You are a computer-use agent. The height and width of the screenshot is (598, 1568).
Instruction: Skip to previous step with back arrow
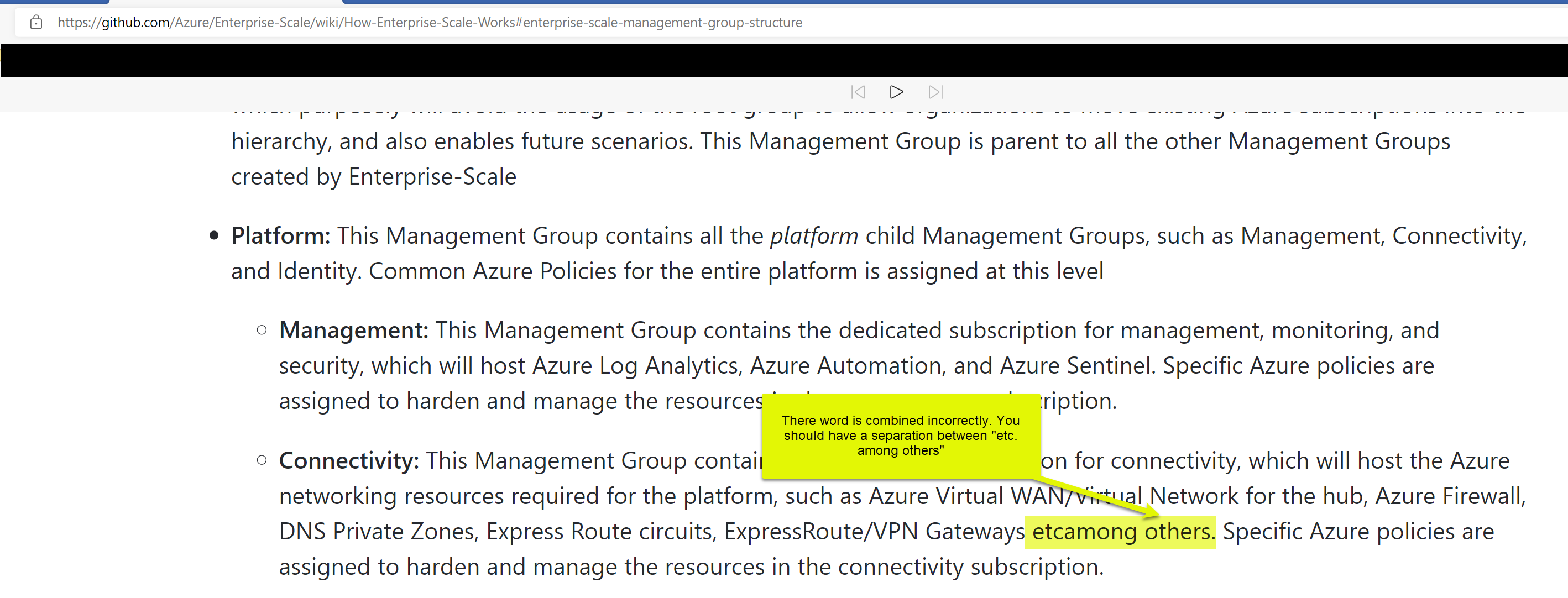(x=858, y=92)
